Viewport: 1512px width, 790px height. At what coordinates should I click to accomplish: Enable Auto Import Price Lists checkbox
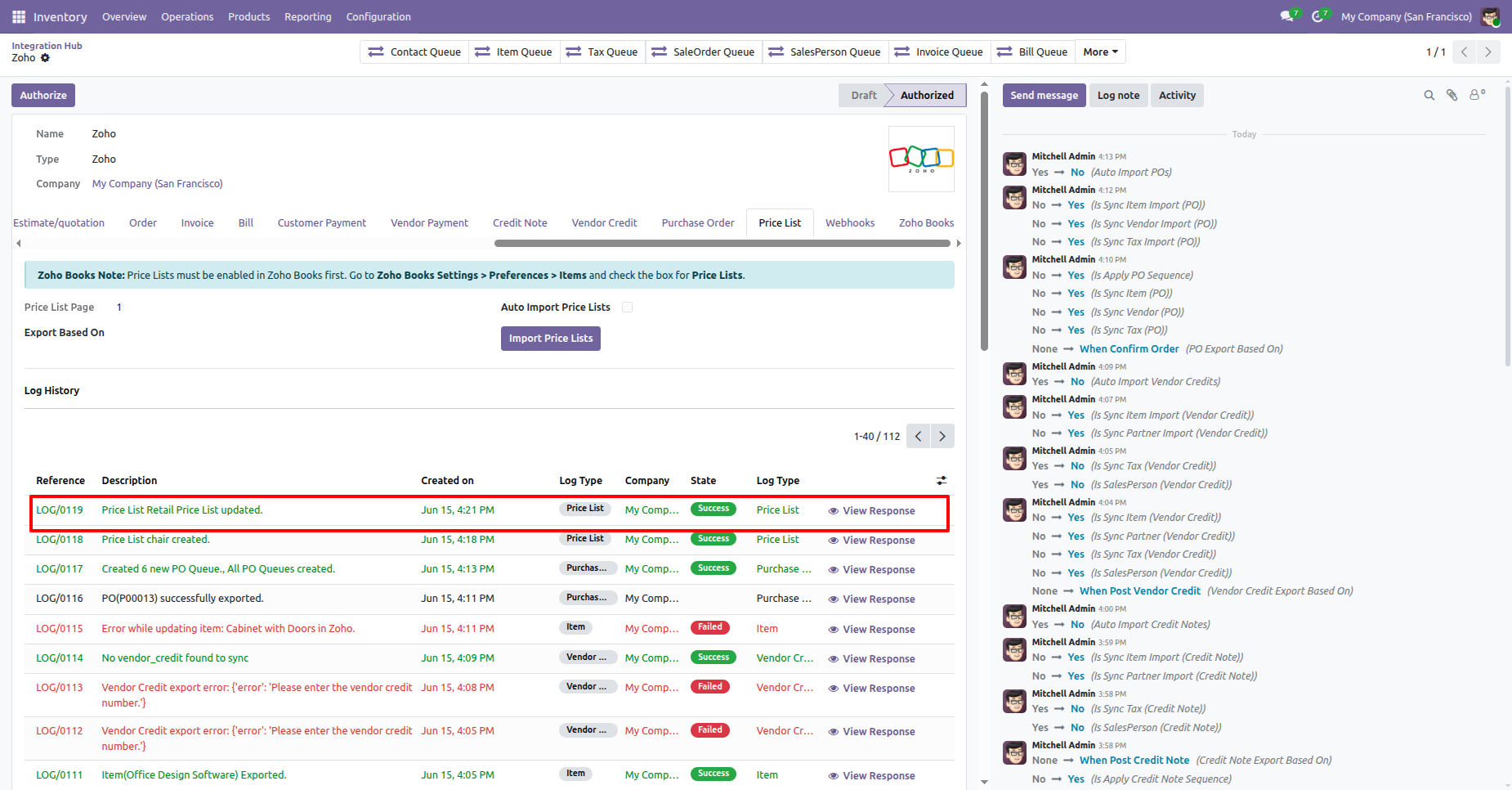coord(628,307)
